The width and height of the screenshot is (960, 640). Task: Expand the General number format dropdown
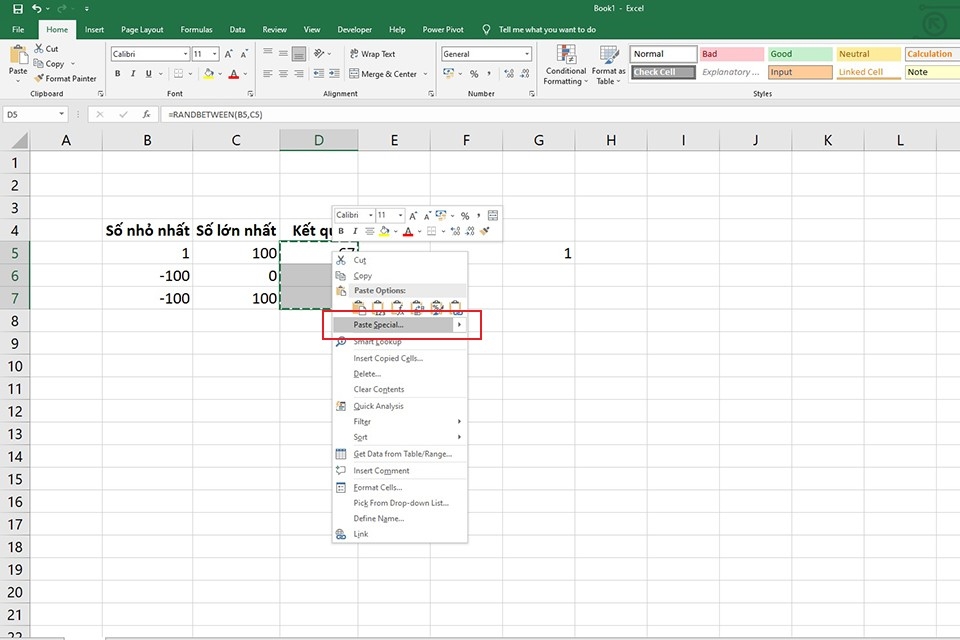pyautogui.click(x=527, y=54)
